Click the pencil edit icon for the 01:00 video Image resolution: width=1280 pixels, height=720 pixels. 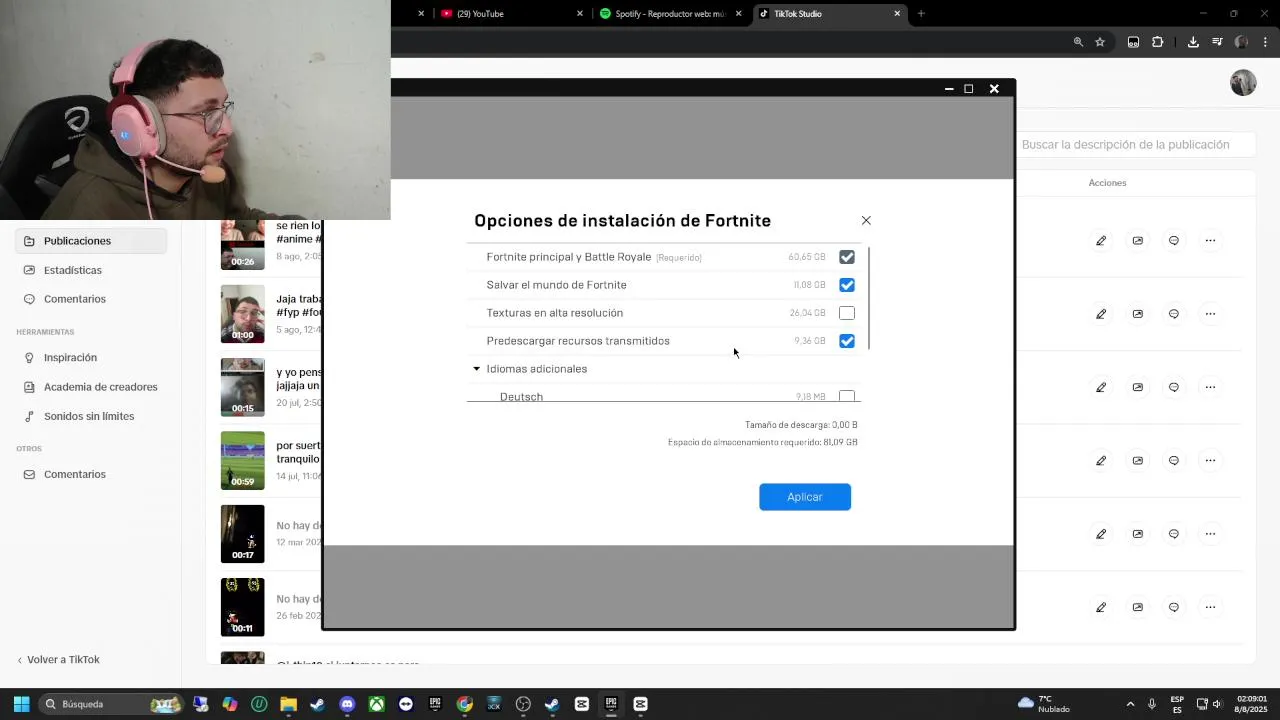(x=1101, y=314)
